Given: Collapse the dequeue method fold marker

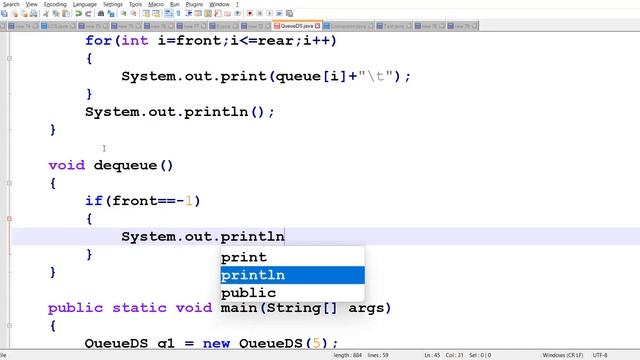Looking at the screenshot, I should click(9, 183).
